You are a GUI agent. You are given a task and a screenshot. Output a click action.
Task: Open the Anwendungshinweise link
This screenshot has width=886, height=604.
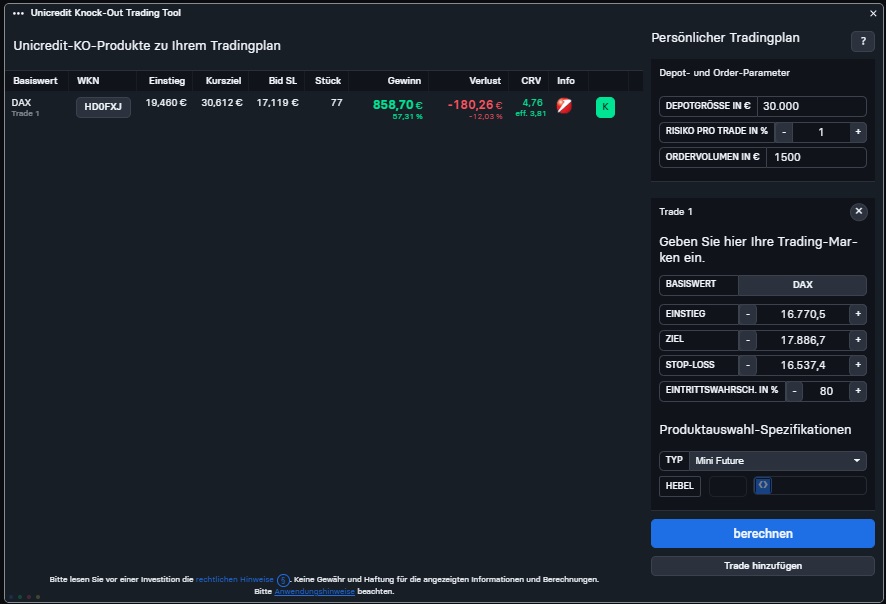[315, 592]
